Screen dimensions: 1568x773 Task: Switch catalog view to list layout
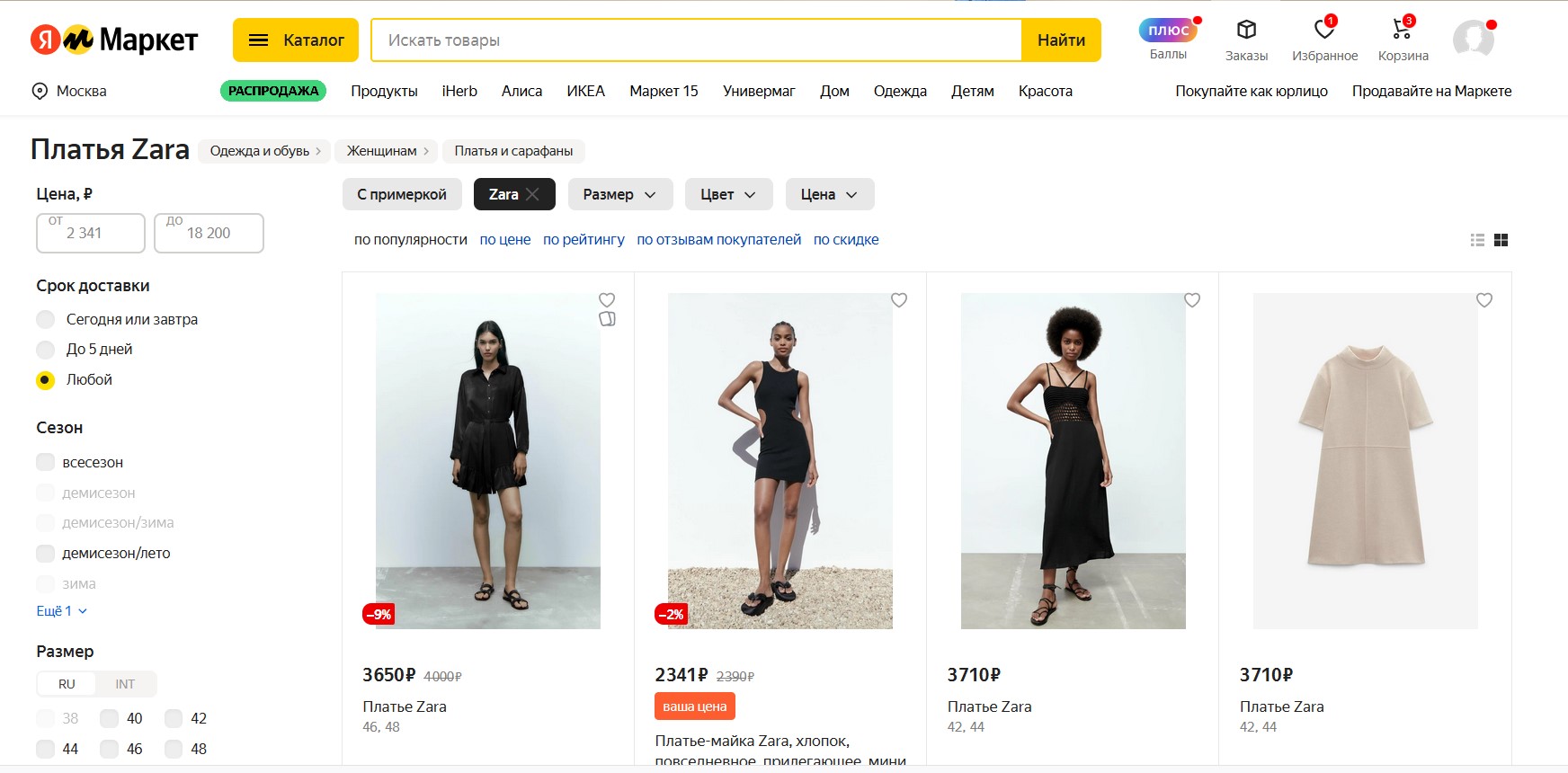[1477, 239]
